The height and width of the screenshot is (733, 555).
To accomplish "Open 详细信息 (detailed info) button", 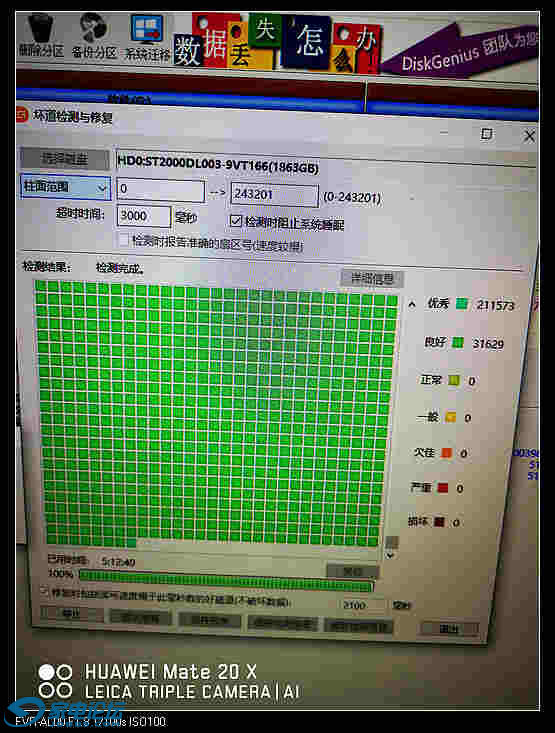I will click(x=372, y=279).
